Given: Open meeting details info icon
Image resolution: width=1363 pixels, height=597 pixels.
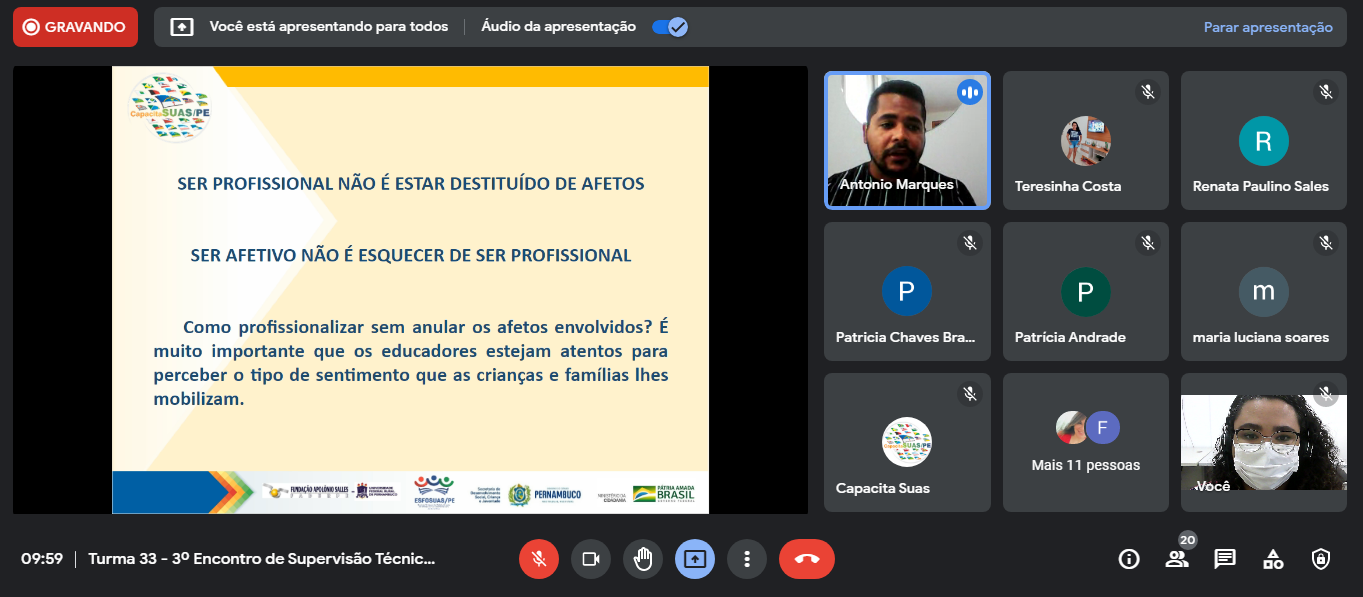Looking at the screenshot, I should click(1129, 559).
